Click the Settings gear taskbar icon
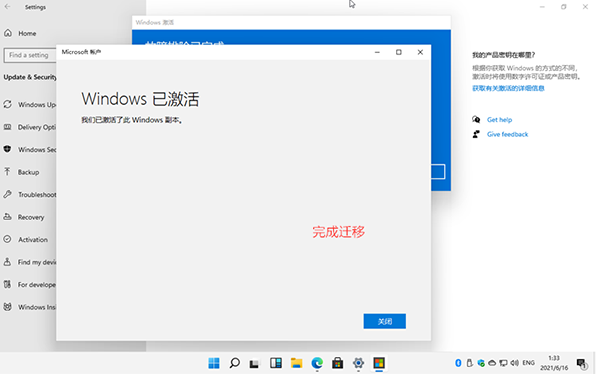The height and width of the screenshot is (378, 596). 358,363
